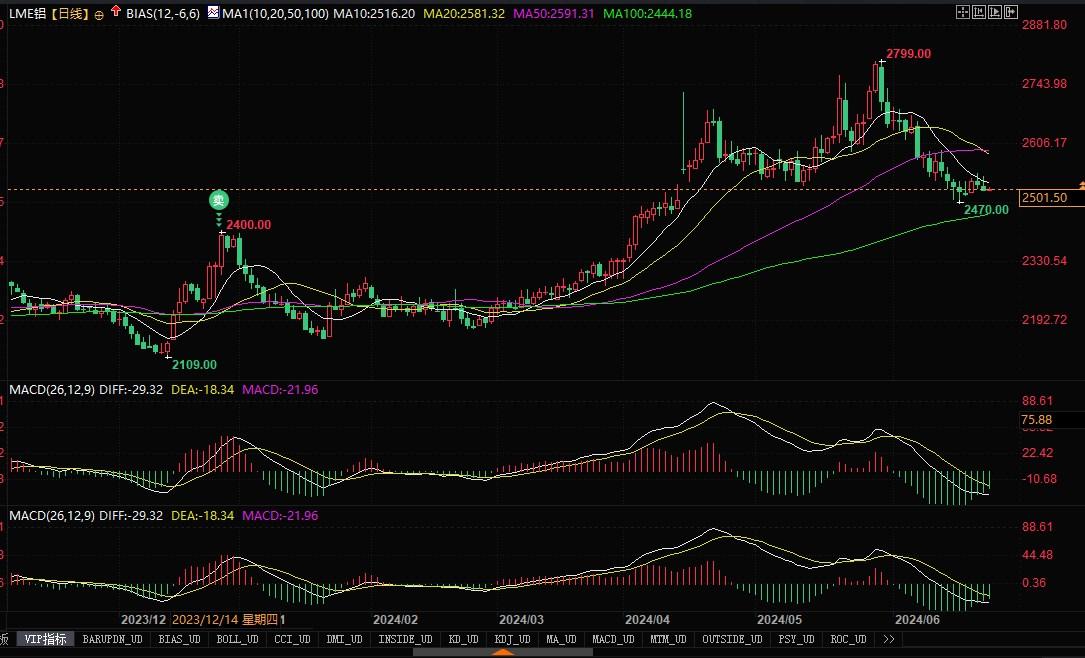Image resolution: width=1085 pixels, height=658 pixels.
Task: Click the play-forward axis icon
Action: [995, 12]
